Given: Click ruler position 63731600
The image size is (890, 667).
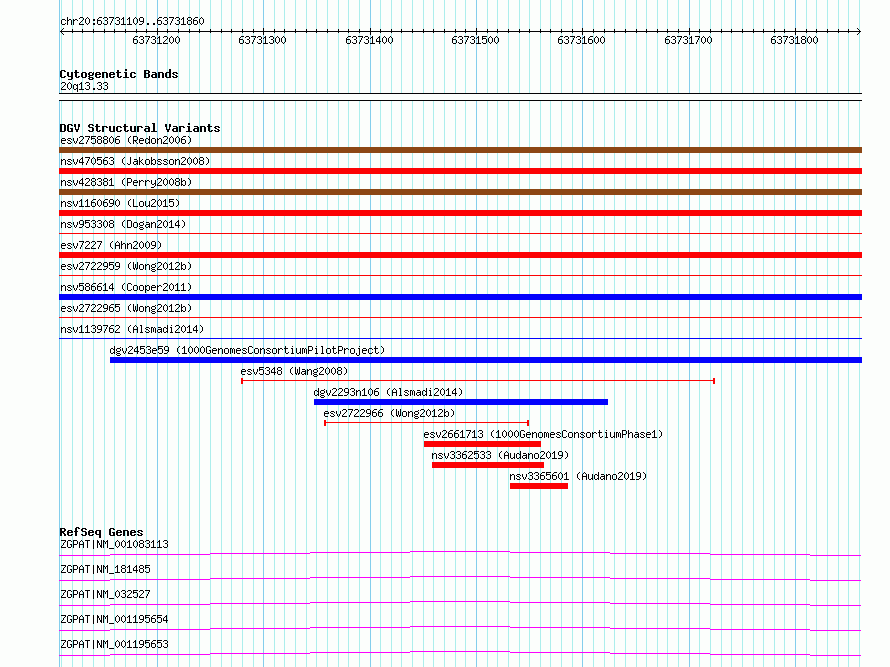Looking at the screenshot, I should (581, 40).
